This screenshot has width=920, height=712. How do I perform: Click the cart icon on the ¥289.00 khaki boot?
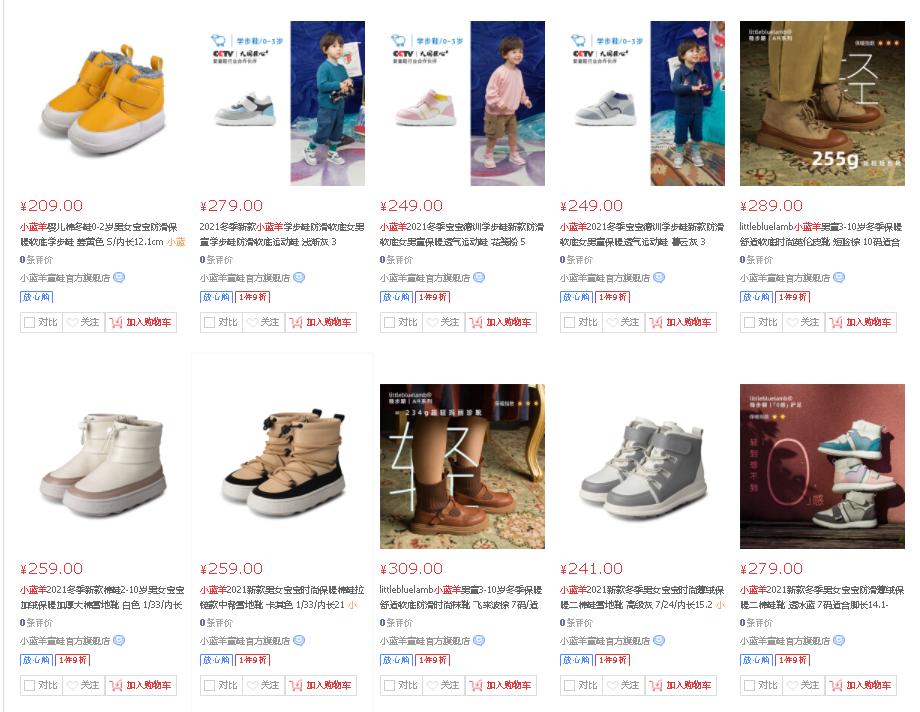coord(836,322)
